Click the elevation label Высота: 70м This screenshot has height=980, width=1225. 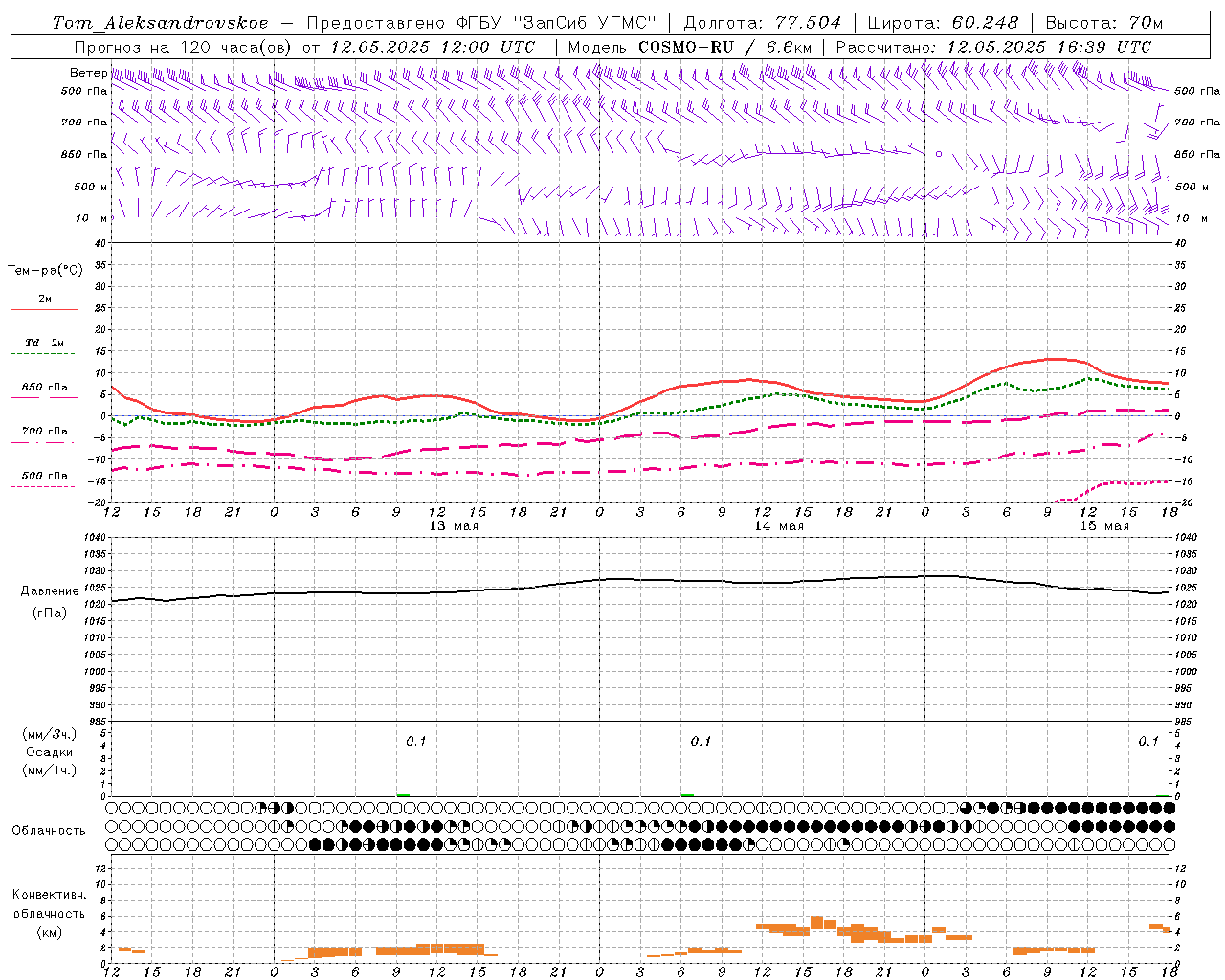[1104, 23]
